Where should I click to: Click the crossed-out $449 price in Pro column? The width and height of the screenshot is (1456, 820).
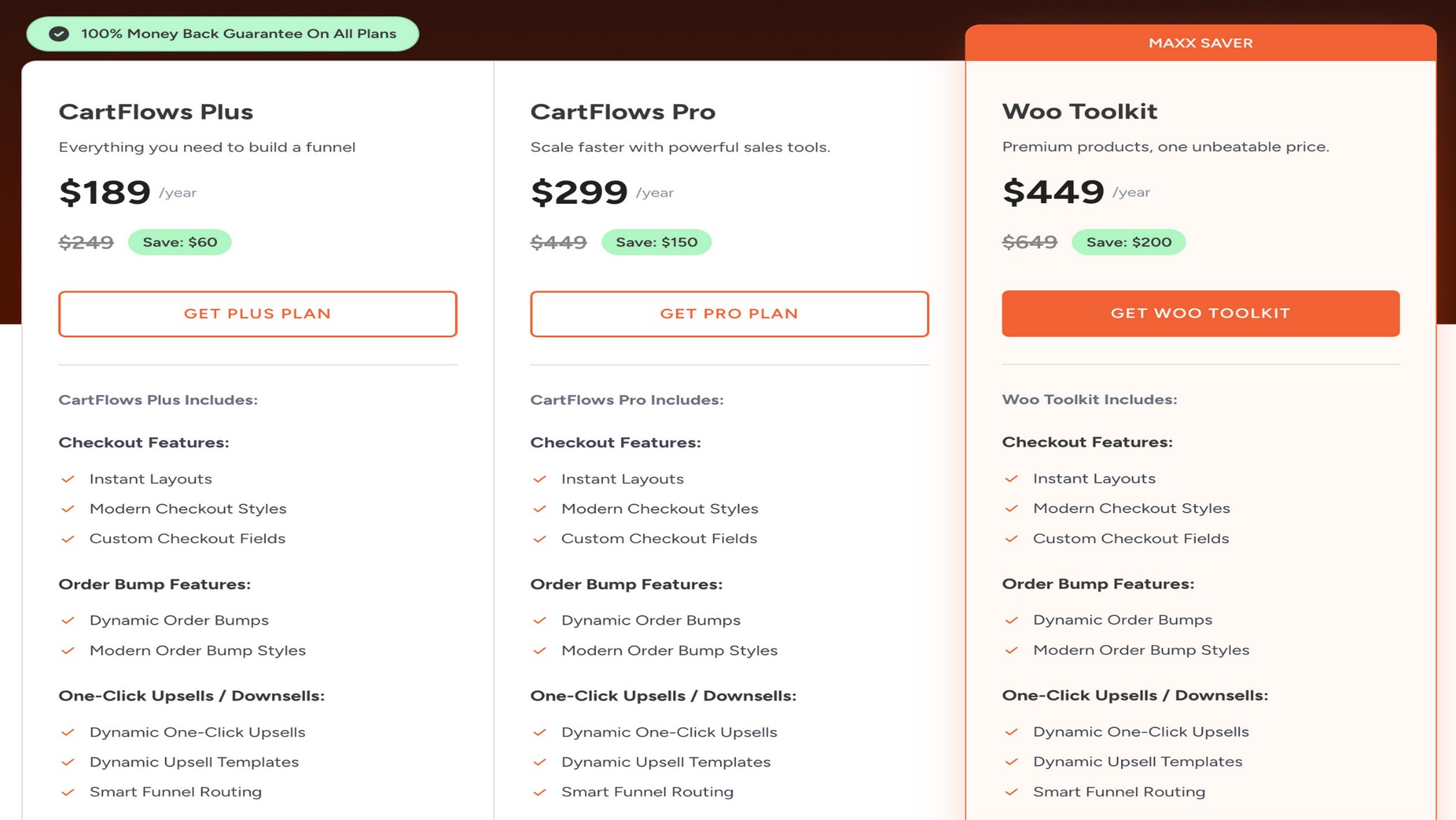coord(558,242)
